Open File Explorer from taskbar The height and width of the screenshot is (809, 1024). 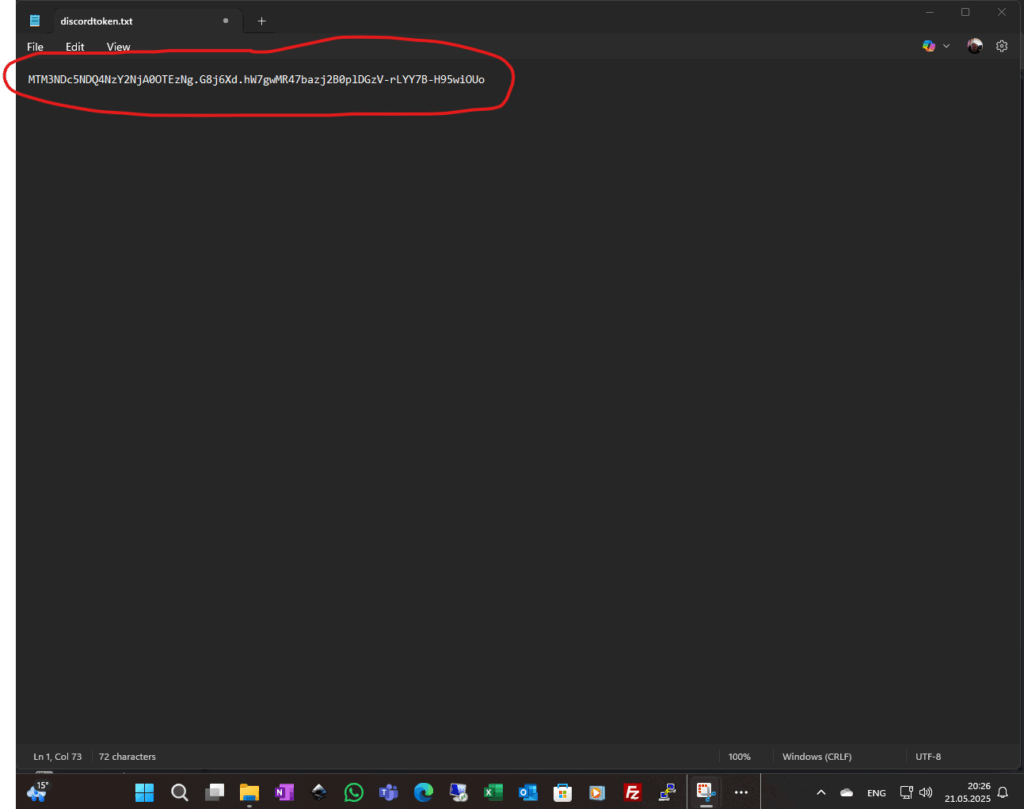[x=249, y=793]
